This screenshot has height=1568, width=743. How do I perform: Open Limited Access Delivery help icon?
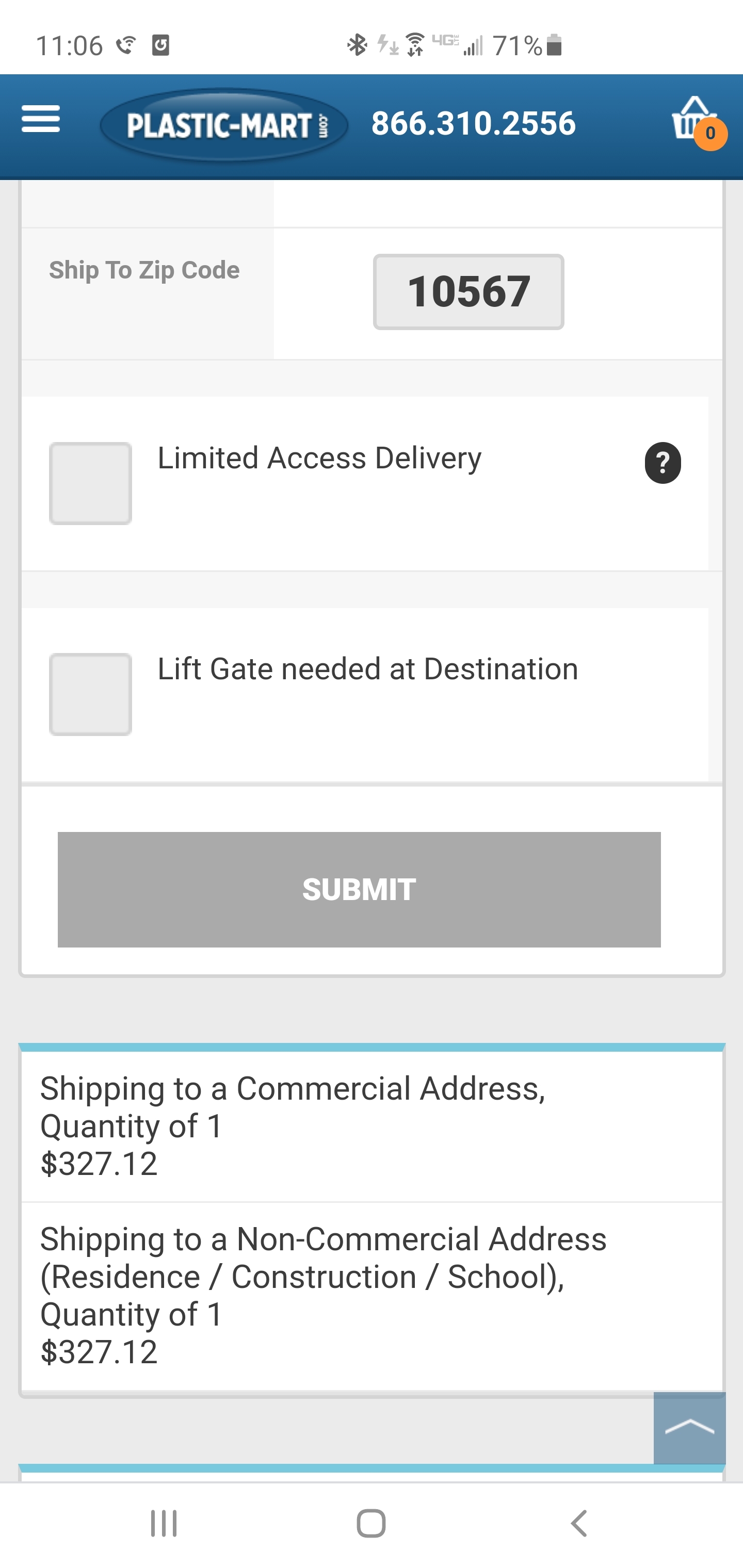pos(663,463)
